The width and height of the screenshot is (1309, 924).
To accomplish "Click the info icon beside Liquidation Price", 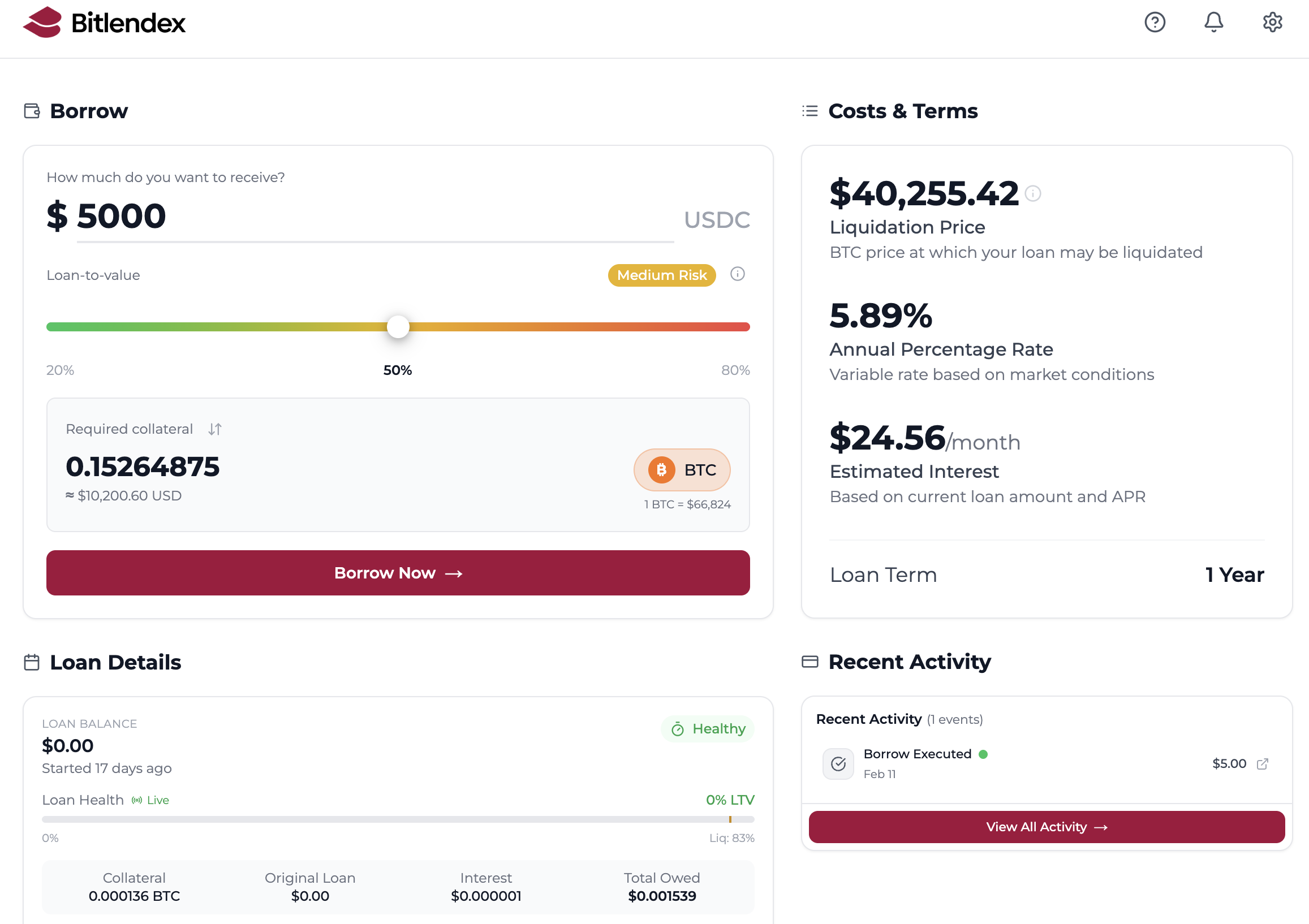I will pos(1033,193).
